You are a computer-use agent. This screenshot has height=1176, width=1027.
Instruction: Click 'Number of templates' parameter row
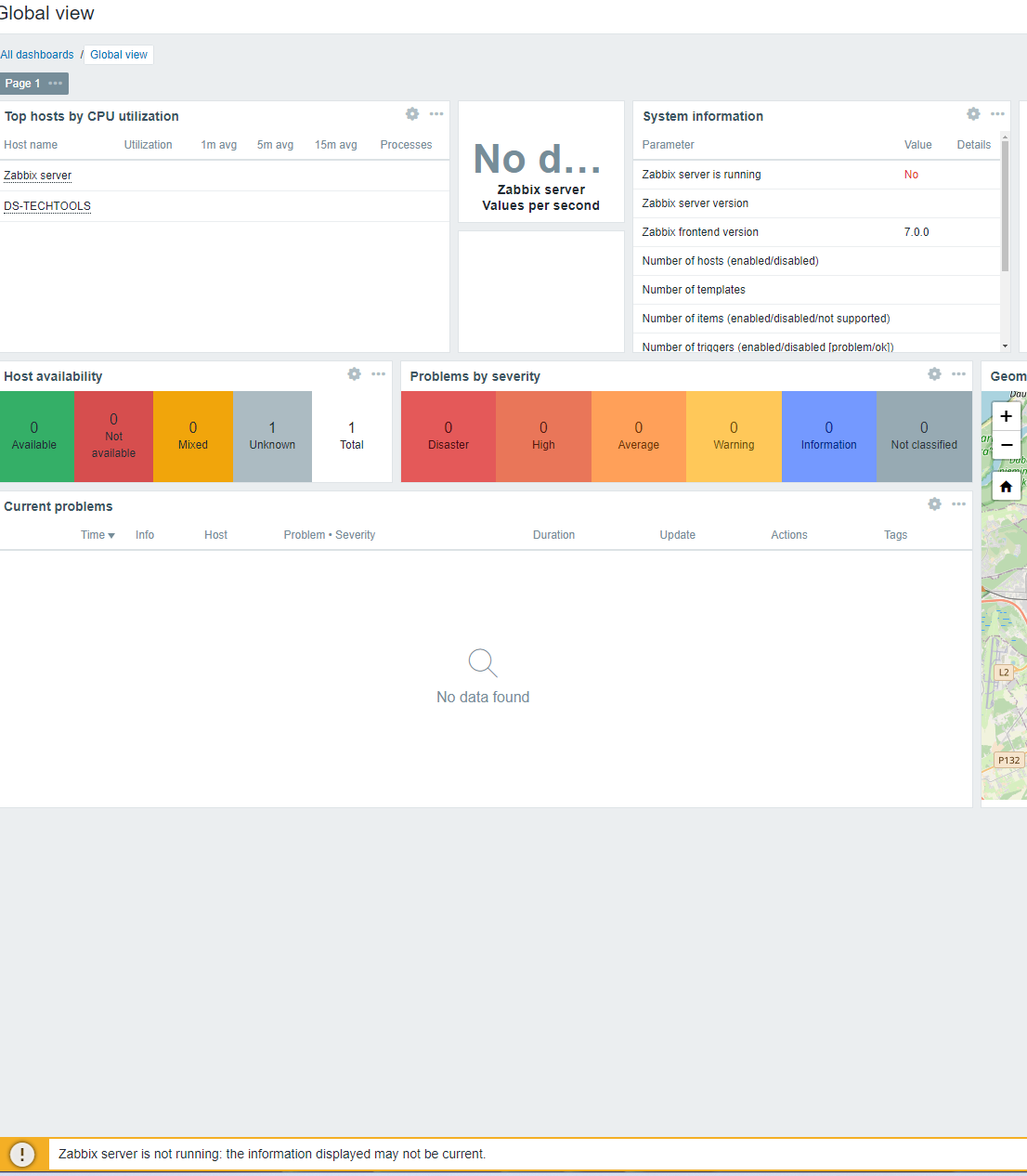point(817,290)
